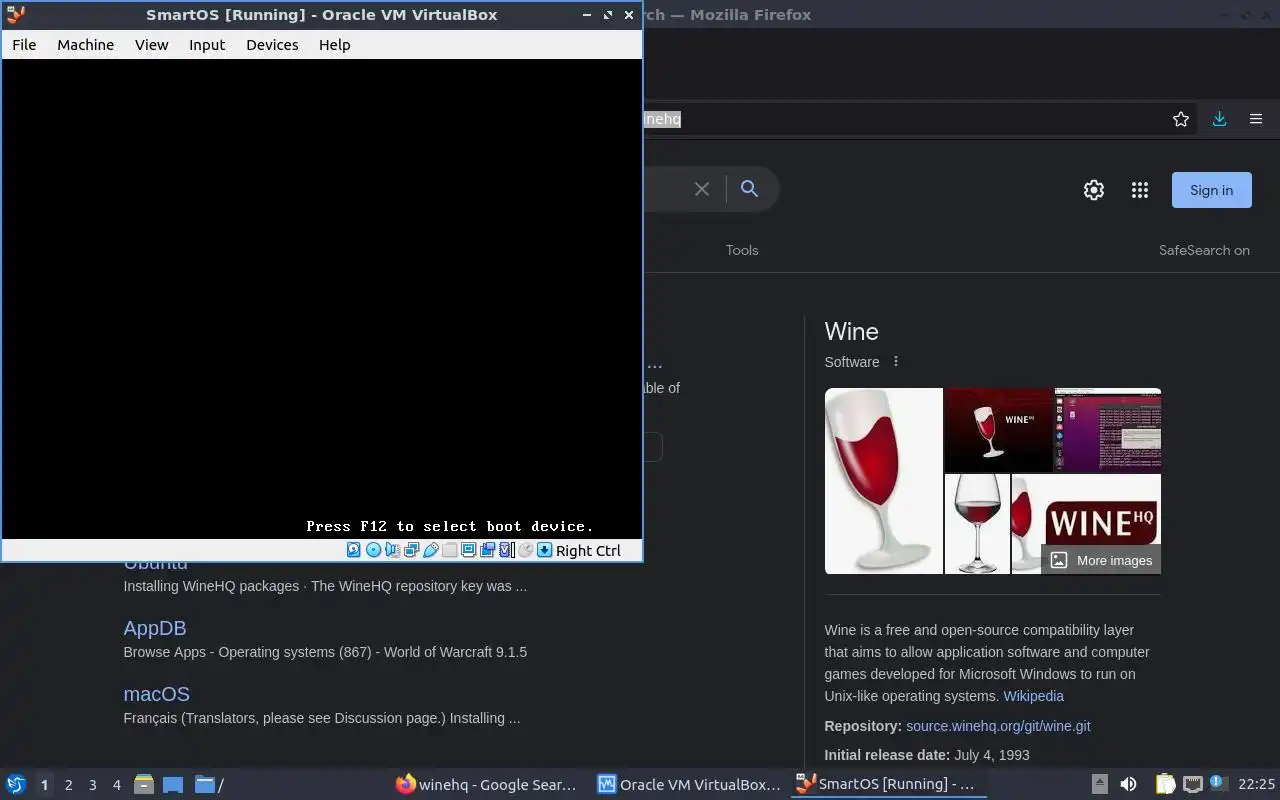
Task: Open the View menu in VirtualBox
Action: pos(152,45)
